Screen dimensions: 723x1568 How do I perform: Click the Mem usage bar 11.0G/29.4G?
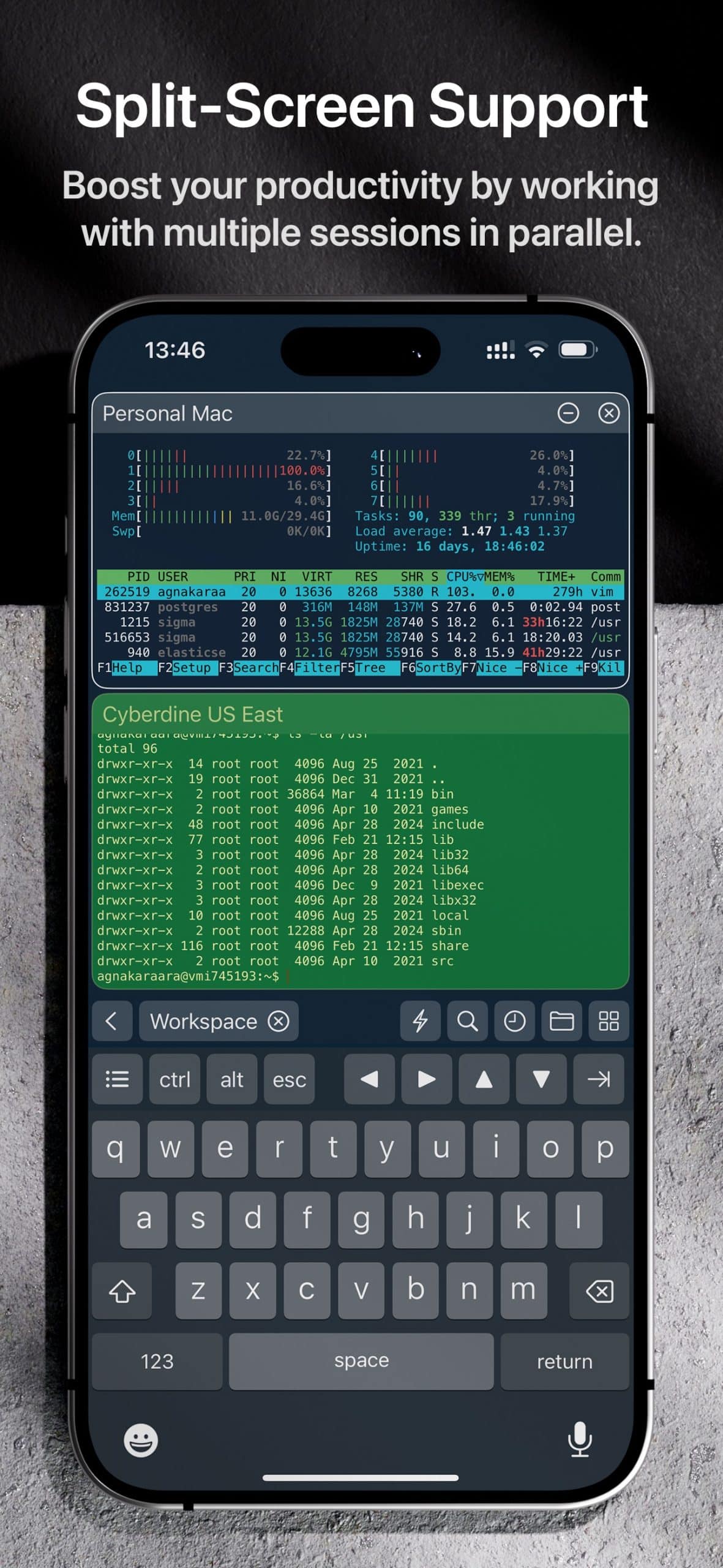point(222,516)
